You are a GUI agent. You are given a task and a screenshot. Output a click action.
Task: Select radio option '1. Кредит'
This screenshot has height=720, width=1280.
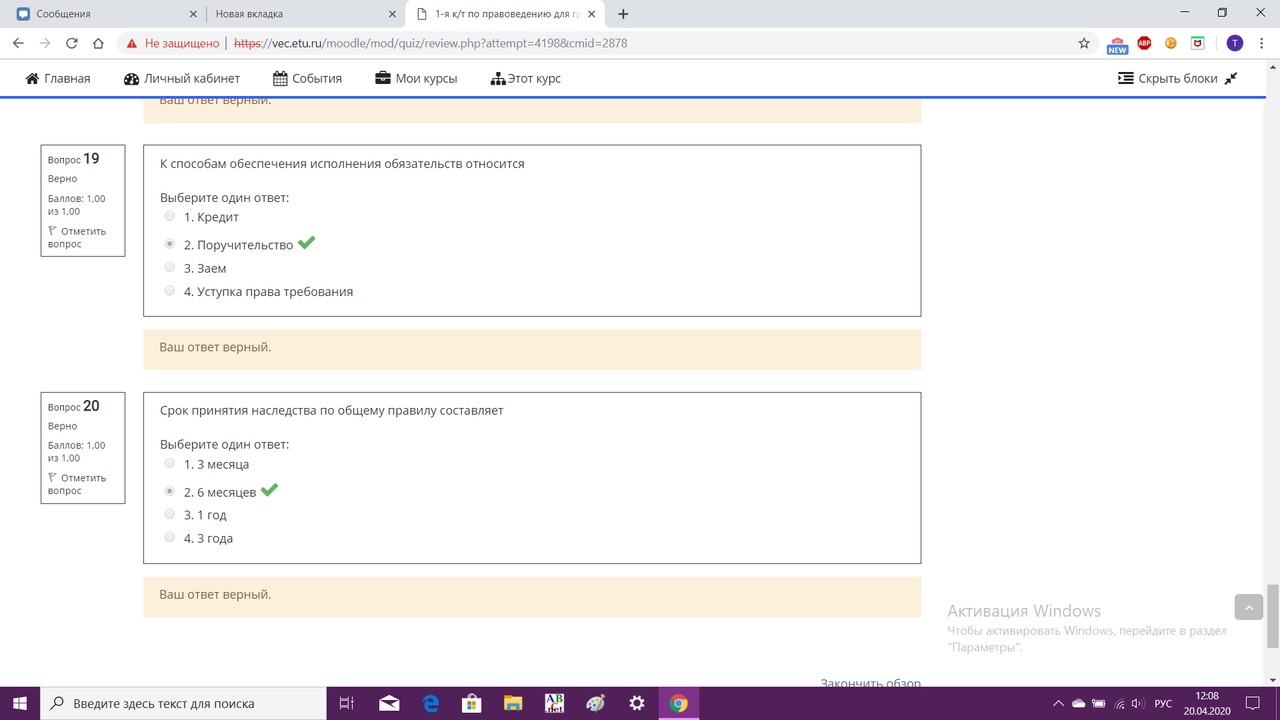[x=169, y=216]
